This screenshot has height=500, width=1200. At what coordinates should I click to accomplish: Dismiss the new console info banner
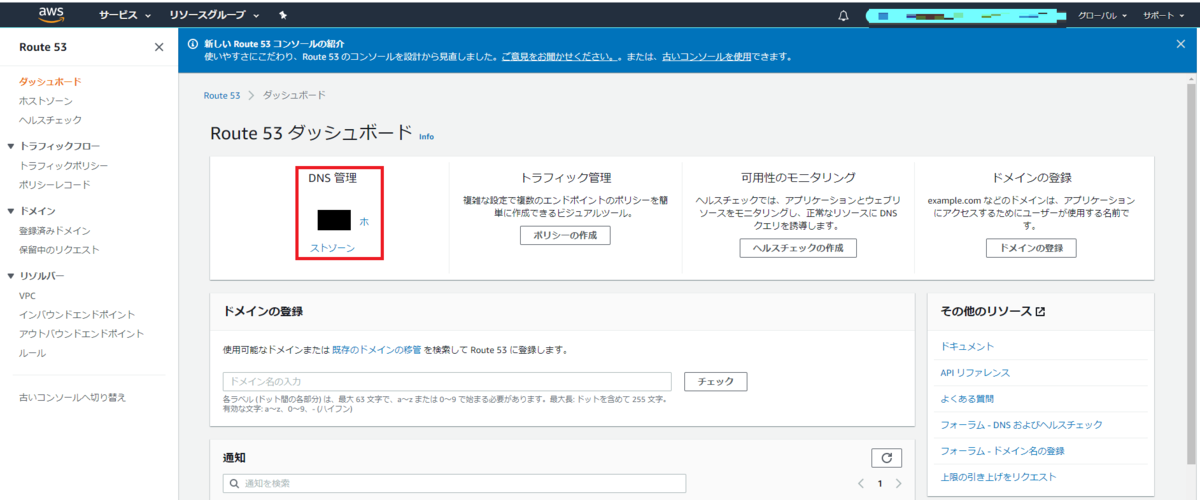click(x=1181, y=44)
